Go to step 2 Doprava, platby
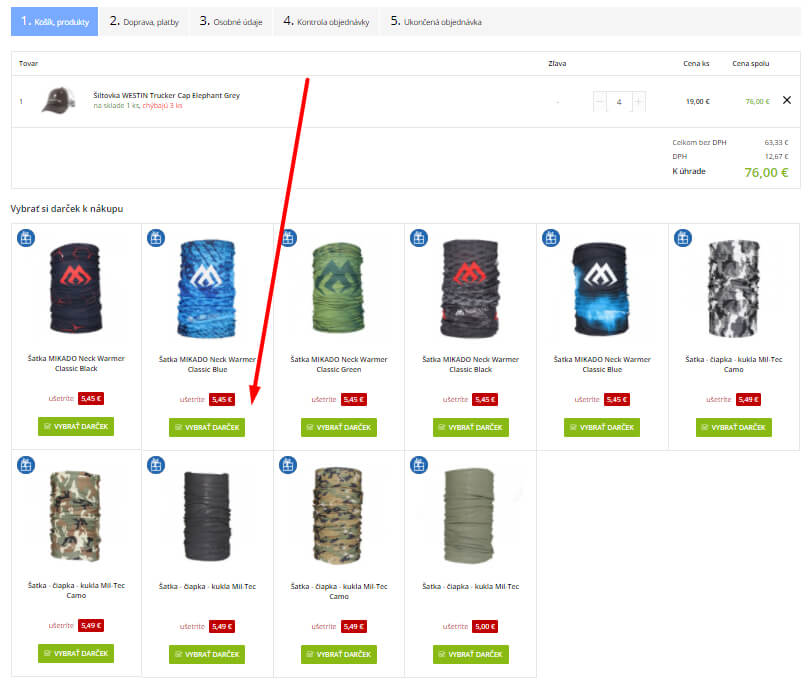This screenshot has width=810, height=685. [x=144, y=22]
